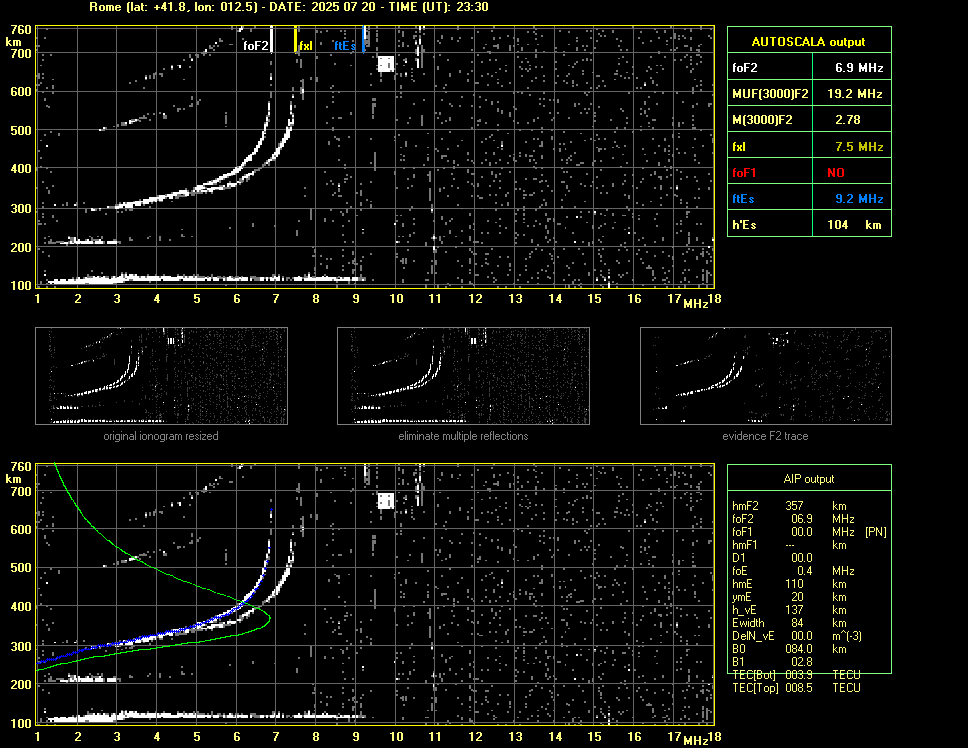The image size is (968, 748).
Task: Click the blue ftEs marker label on top ionogram
Action: (x=345, y=46)
